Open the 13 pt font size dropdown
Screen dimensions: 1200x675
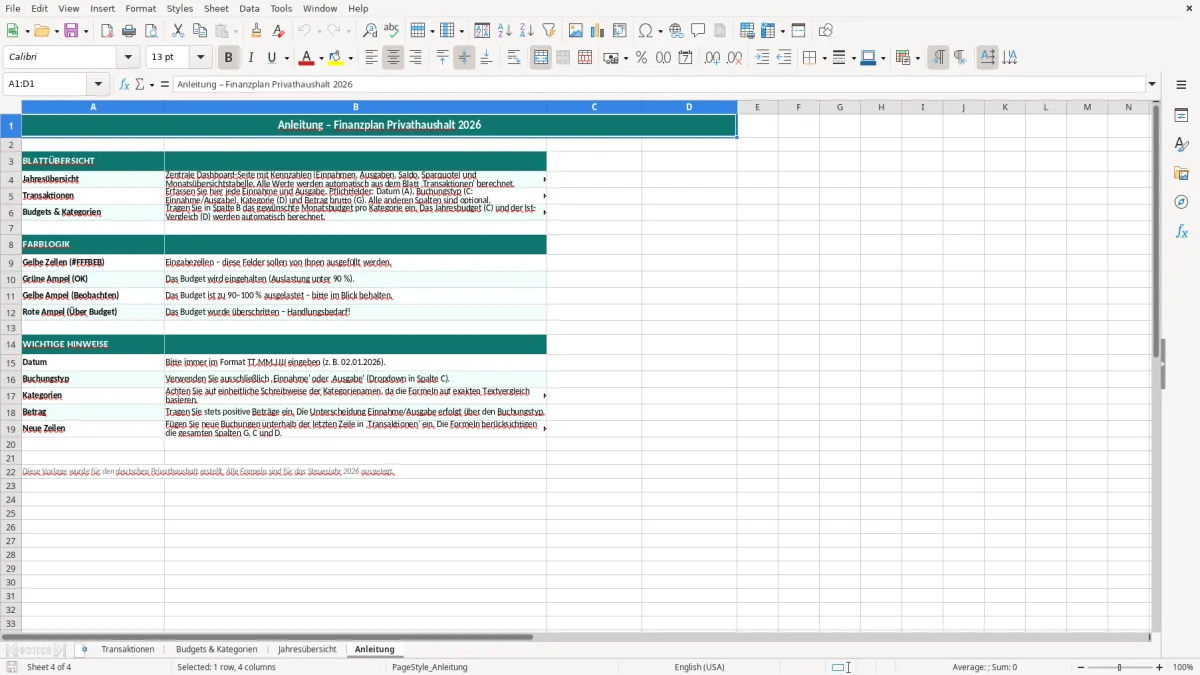click(x=200, y=58)
